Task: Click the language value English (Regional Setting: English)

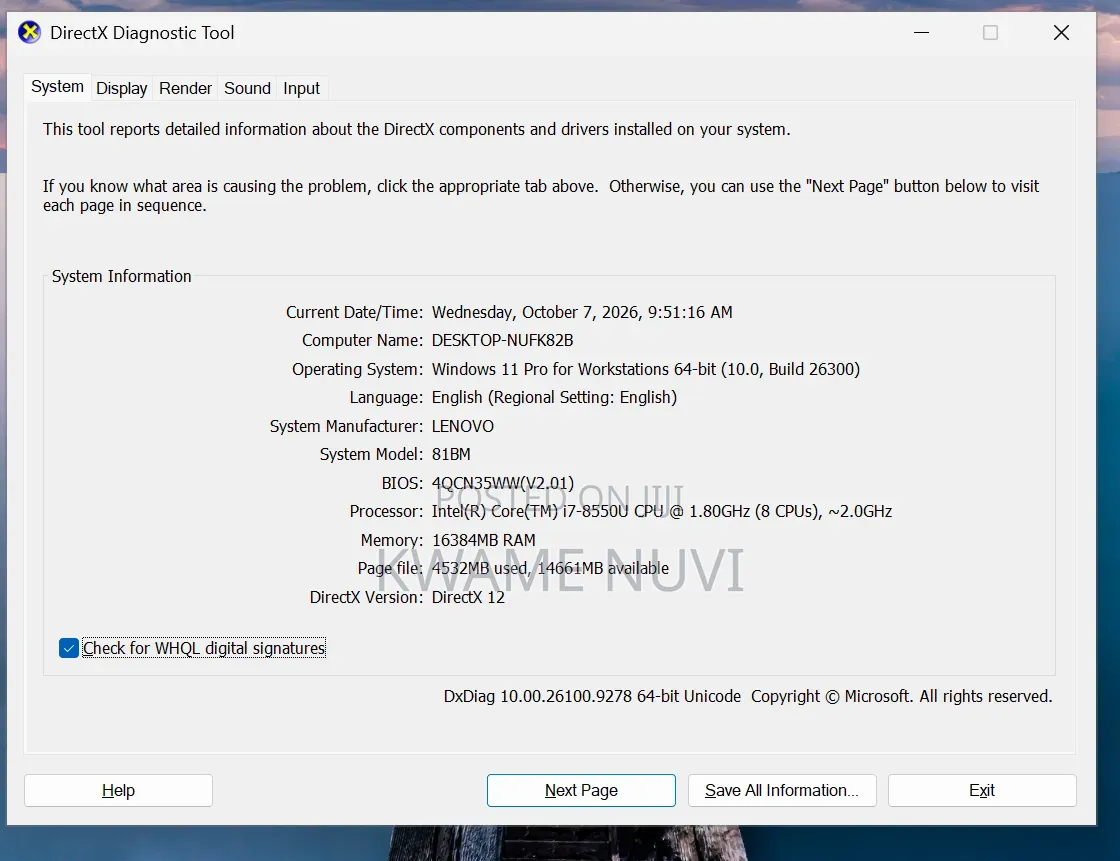Action: [554, 397]
